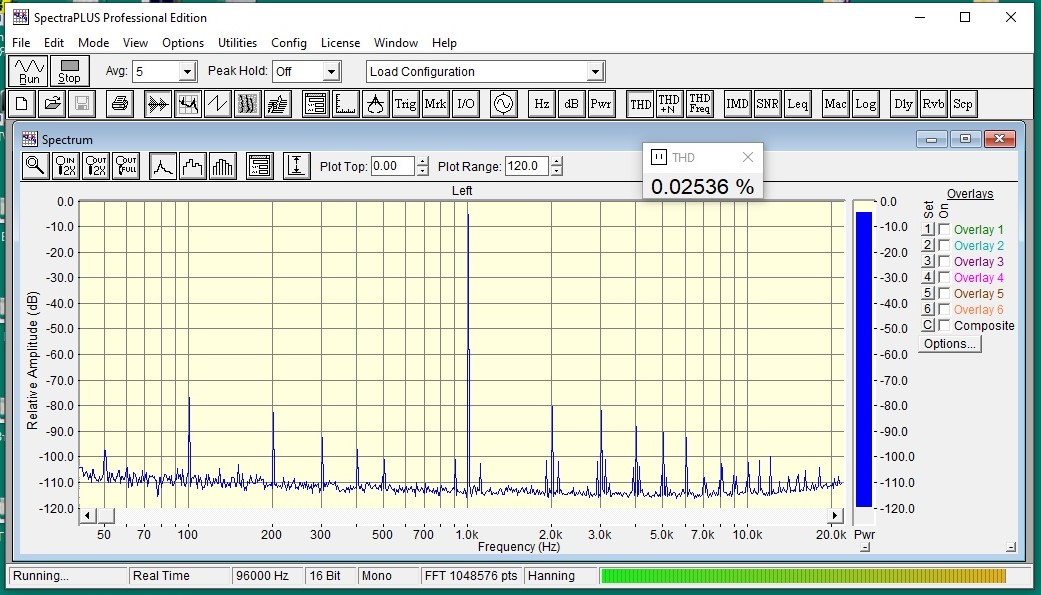The height and width of the screenshot is (595, 1041).
Task: Open the IMD utility
Action: click(x=738, y=104)
